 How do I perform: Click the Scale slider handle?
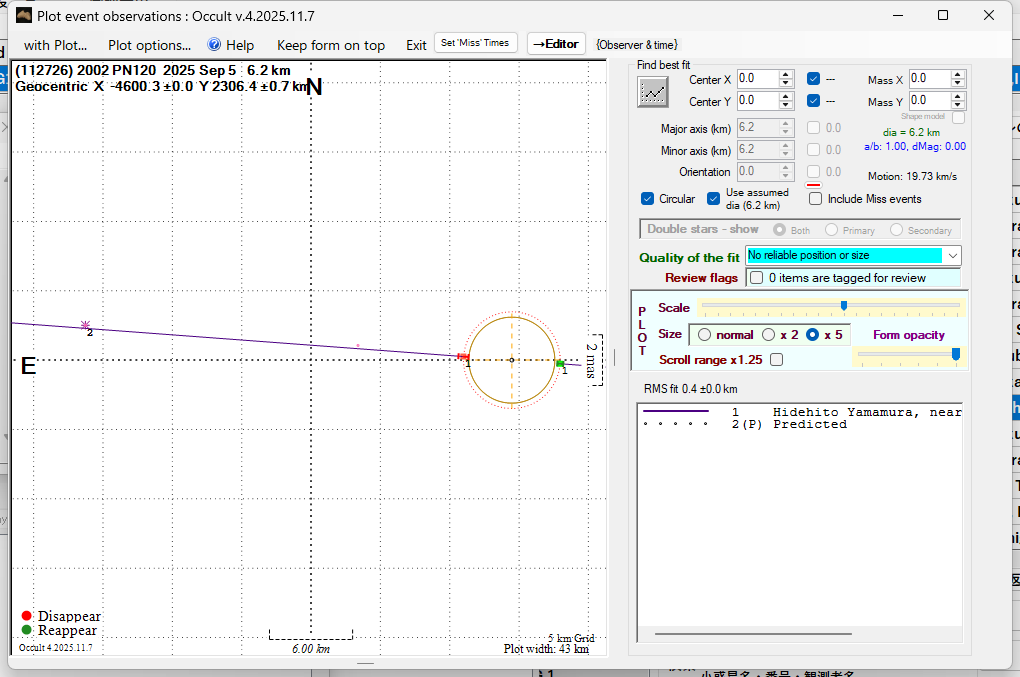coord(844,306)
